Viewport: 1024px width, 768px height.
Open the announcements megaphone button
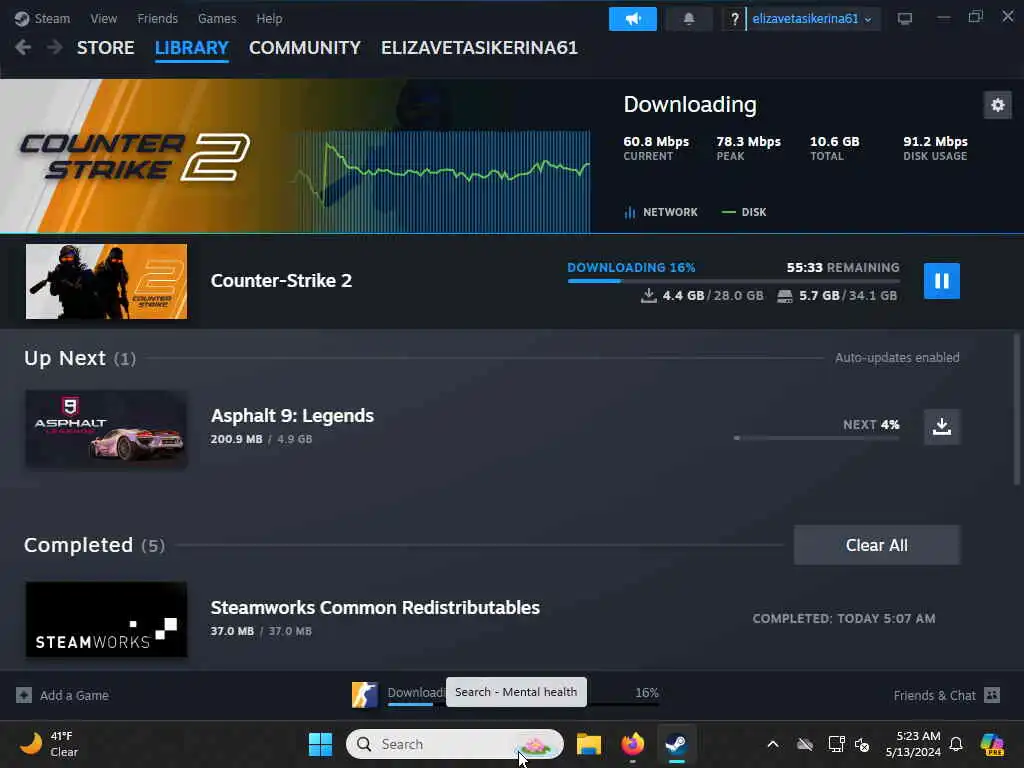pyautogui.click(x=632, y=19)
